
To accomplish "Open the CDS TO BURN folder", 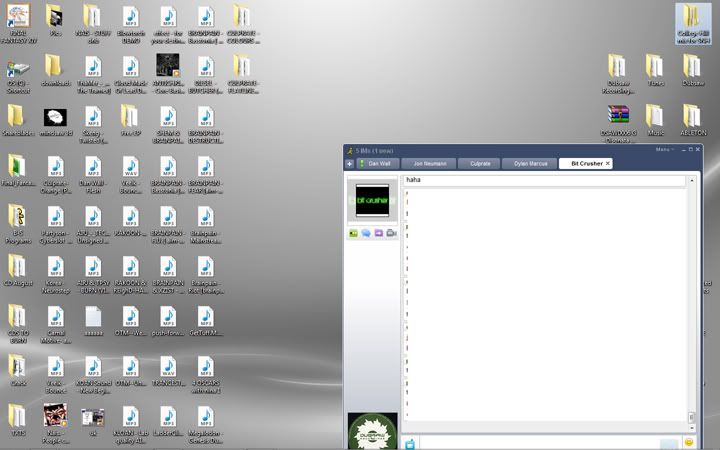I will [x=18, y=324].
